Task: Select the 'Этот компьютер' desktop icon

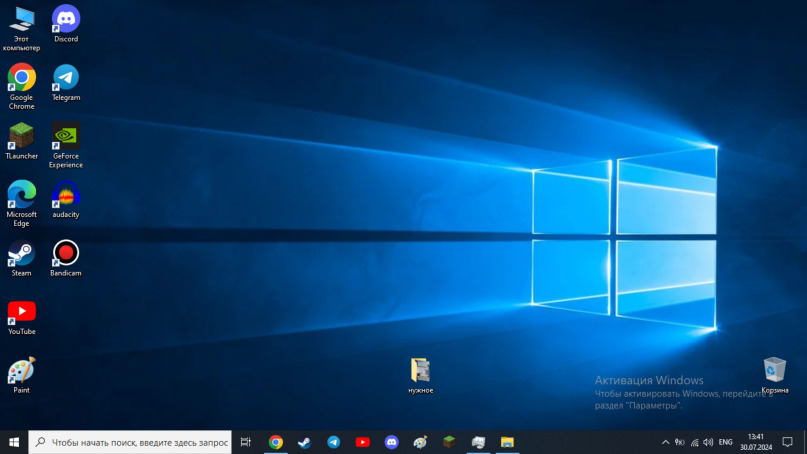Action: coord(21,19)
